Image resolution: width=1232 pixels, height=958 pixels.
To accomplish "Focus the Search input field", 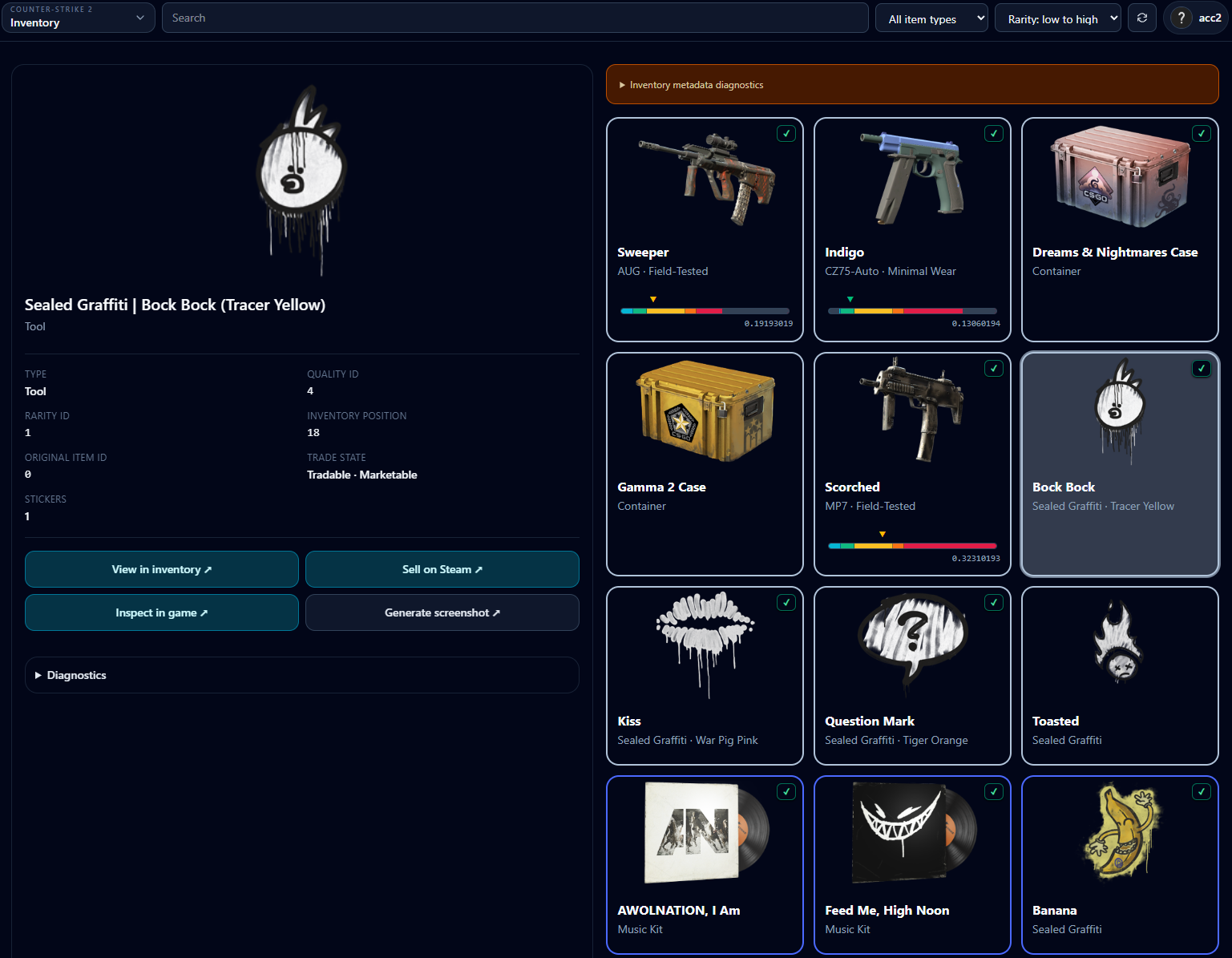I will pyautogui.click(x=515, y=18).
